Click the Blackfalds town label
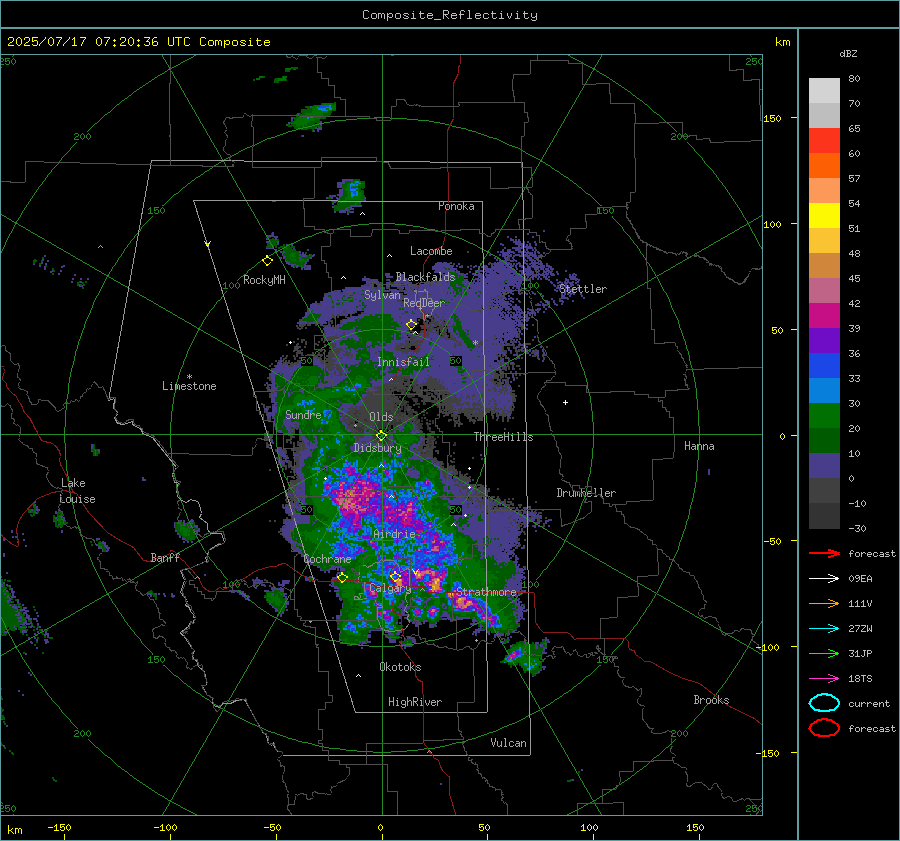This screenshot has width=900, height=841. (425, 277)
